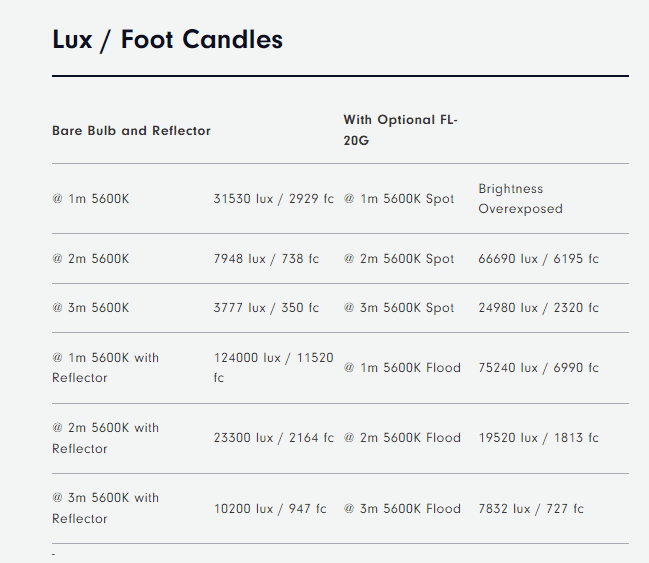This screenshot has height=563, width=649.
Task: Select the @ 1m 5600K with Reflector label
Action: click(106, 368)
